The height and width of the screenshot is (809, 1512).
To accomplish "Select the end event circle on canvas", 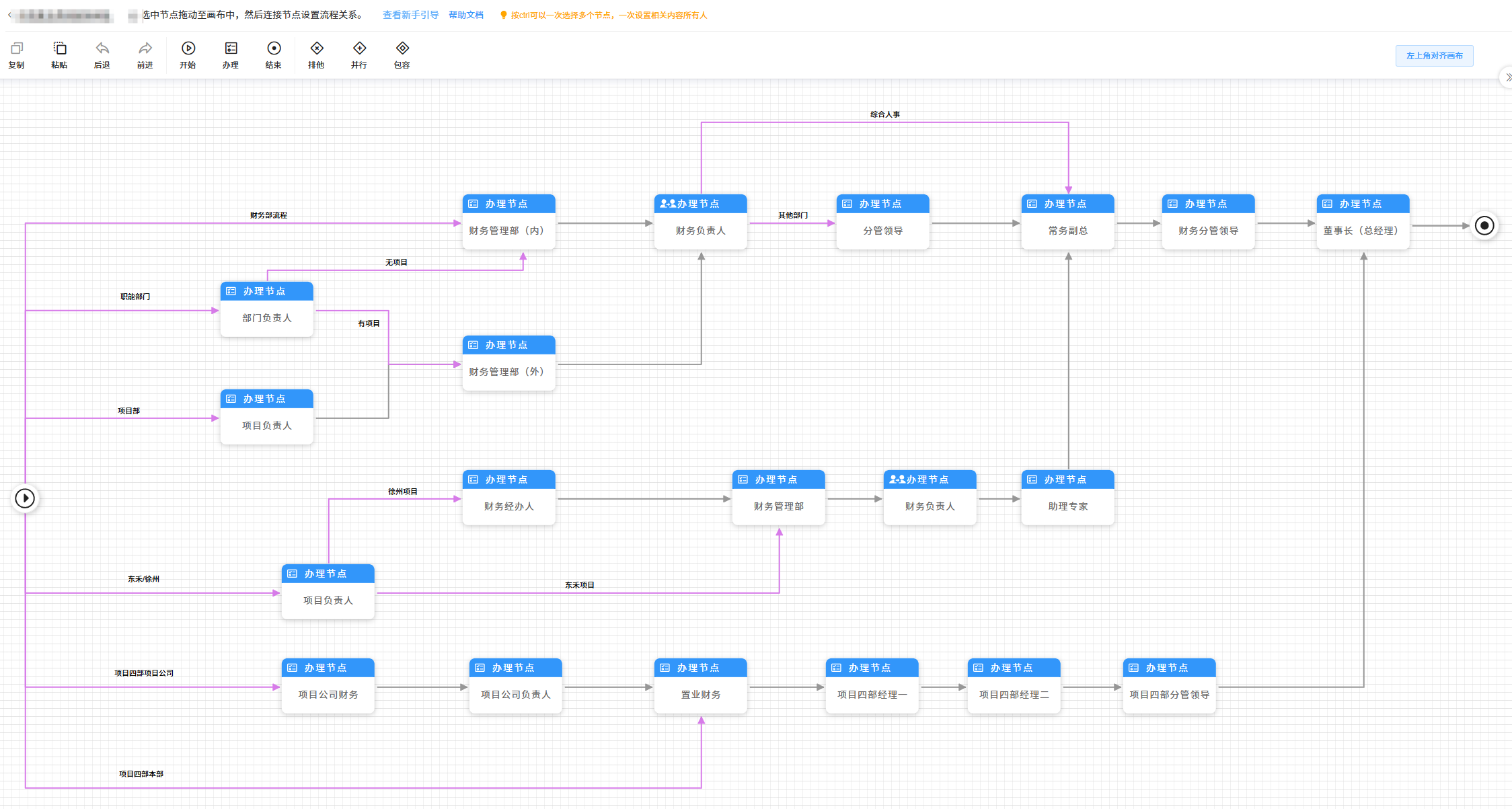I will point(1484,225).
